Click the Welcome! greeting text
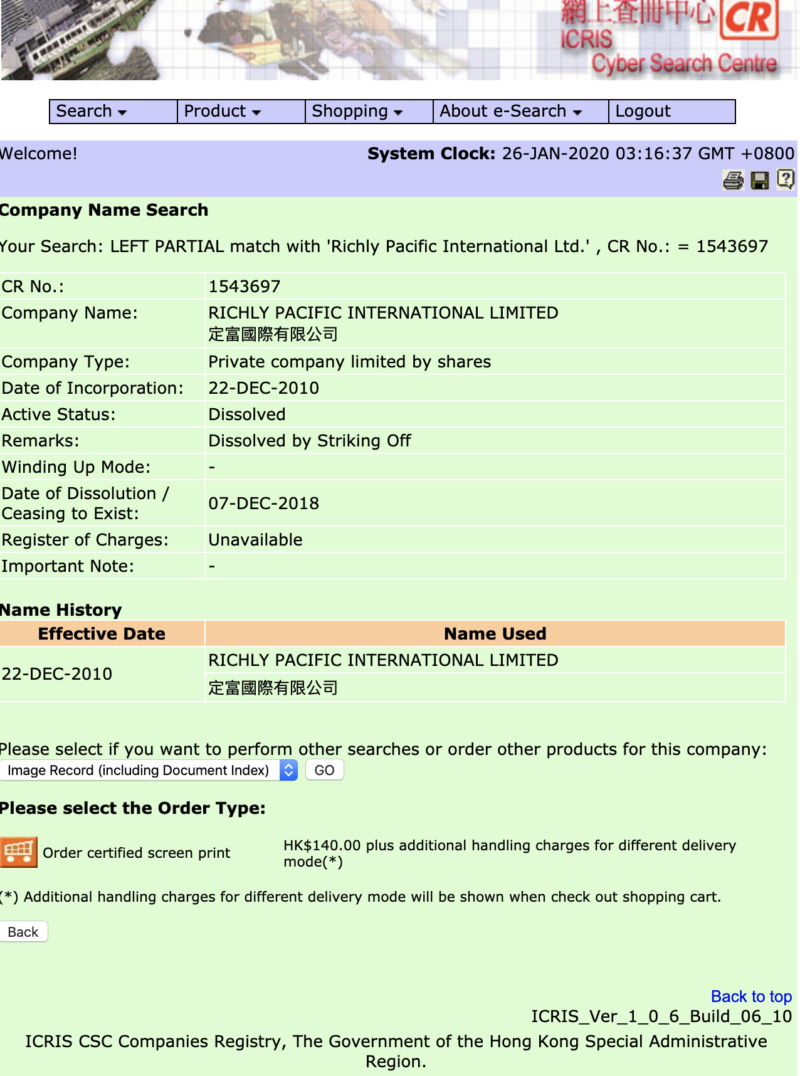 coord(38,153)
